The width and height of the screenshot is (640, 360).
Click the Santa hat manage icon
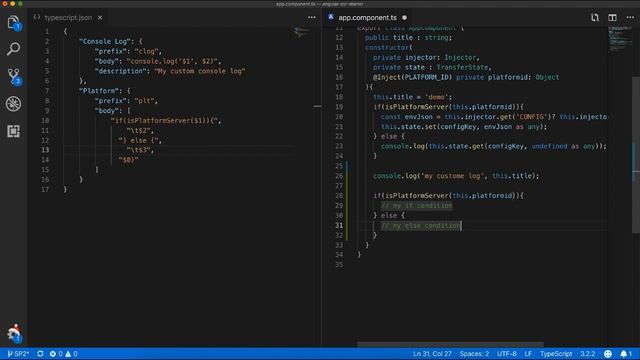coord(14,333)
